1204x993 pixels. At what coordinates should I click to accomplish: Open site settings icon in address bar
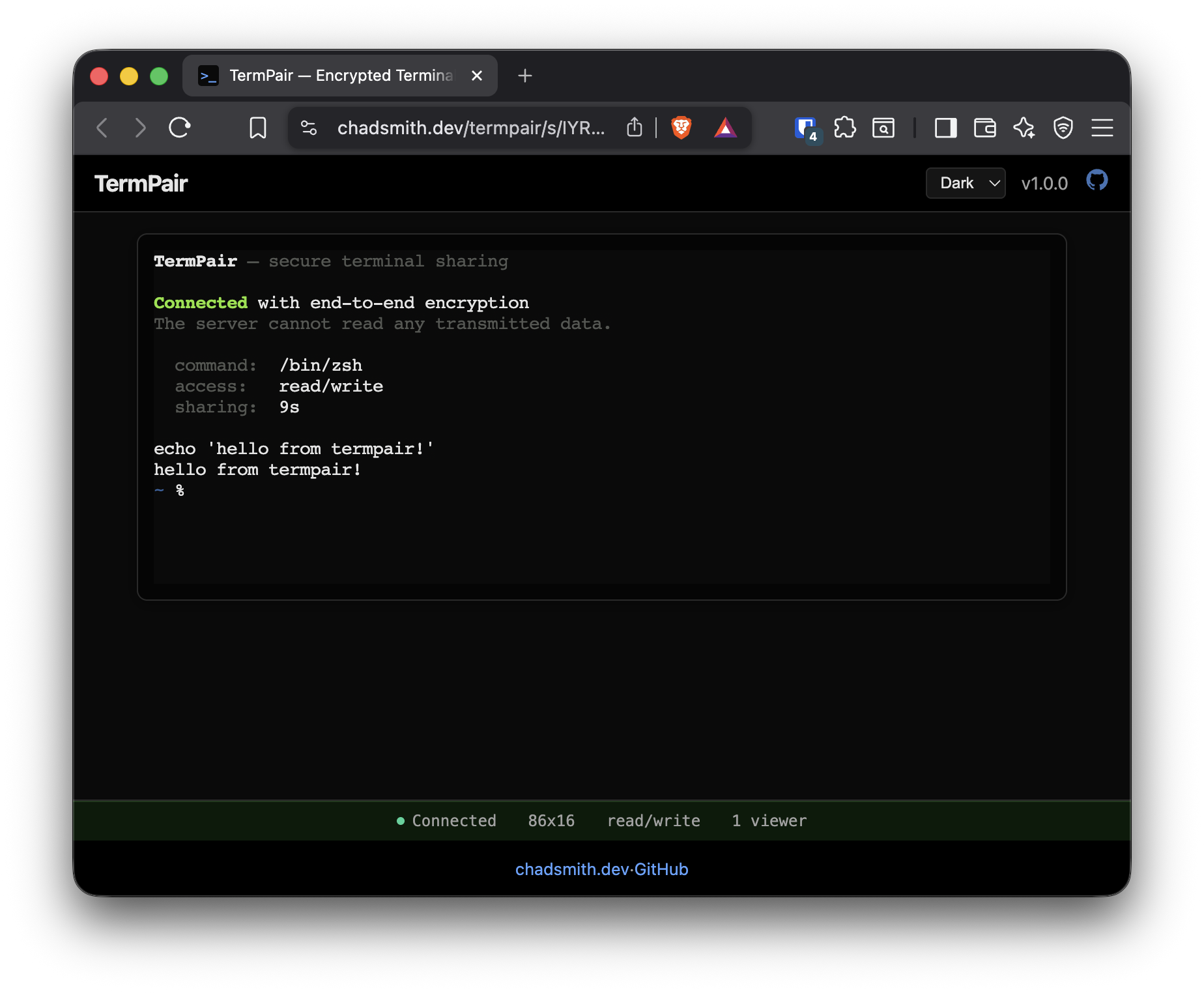click(x=309, y=128)
